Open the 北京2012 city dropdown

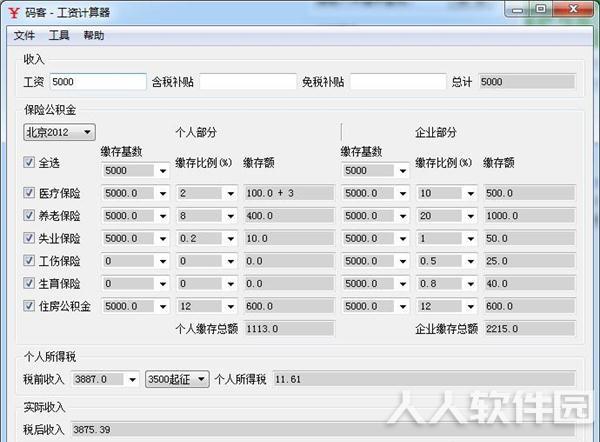click(59, 132)
